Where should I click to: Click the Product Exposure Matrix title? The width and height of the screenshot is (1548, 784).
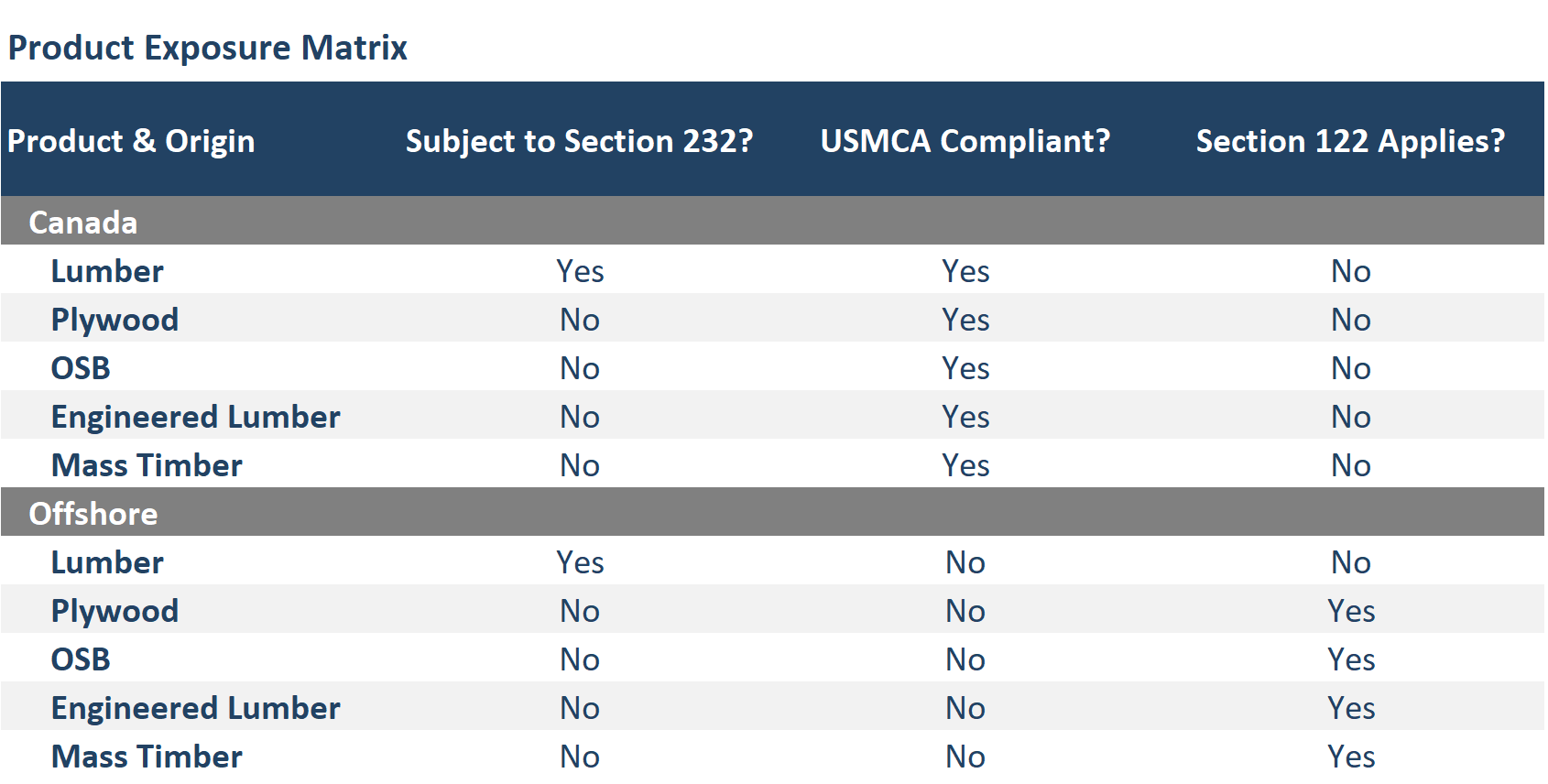click(x=208, y=48)
